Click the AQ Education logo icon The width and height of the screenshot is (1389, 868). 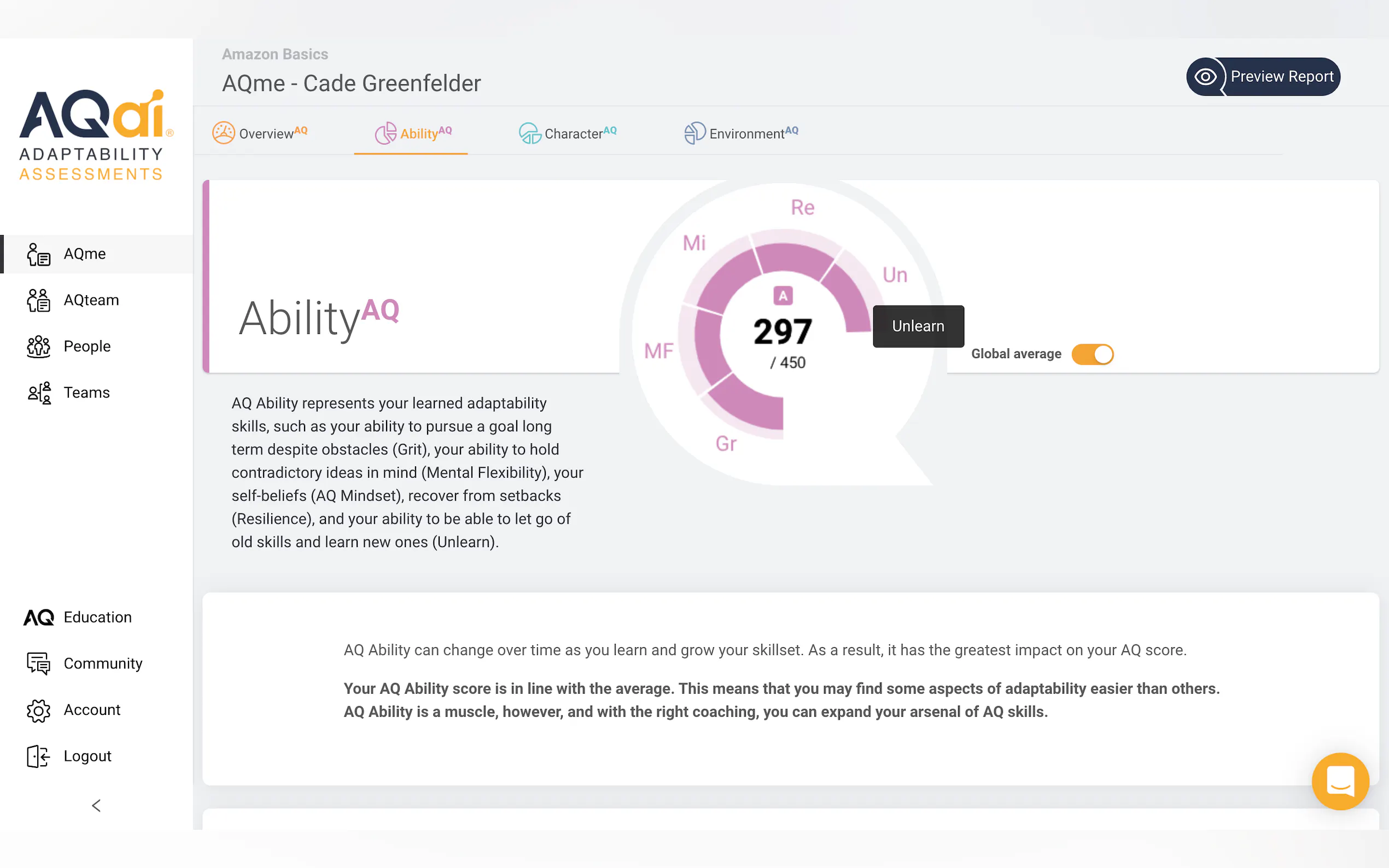pos(38,618)
